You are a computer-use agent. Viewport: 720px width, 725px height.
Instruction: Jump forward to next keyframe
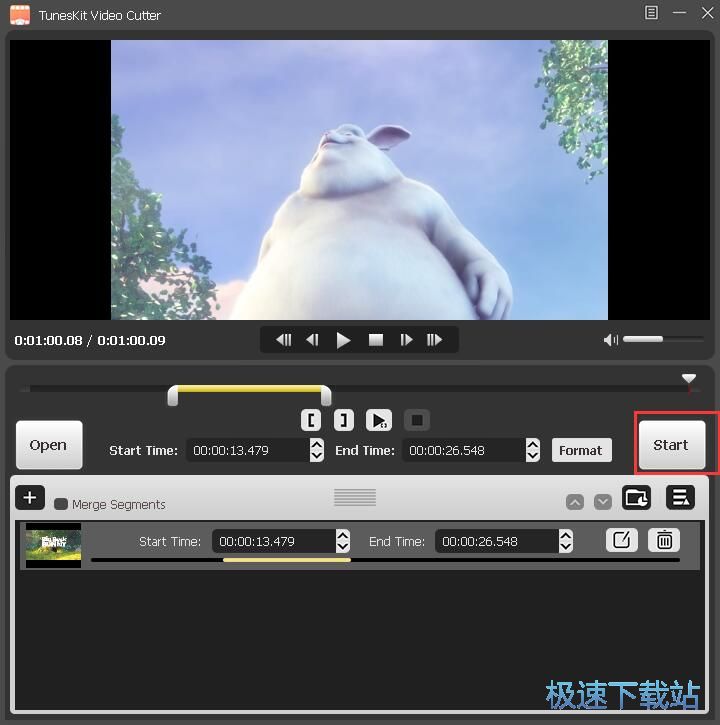click(x=434, y=340)
